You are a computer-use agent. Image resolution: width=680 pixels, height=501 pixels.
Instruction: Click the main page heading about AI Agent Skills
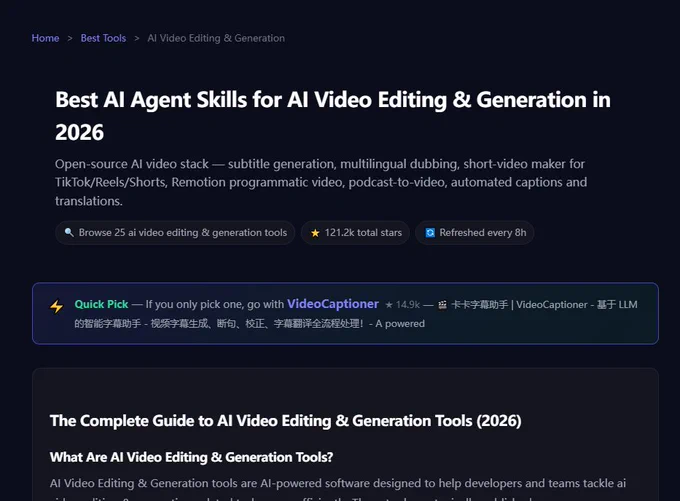pyautogui.click(x=333, y=116)
